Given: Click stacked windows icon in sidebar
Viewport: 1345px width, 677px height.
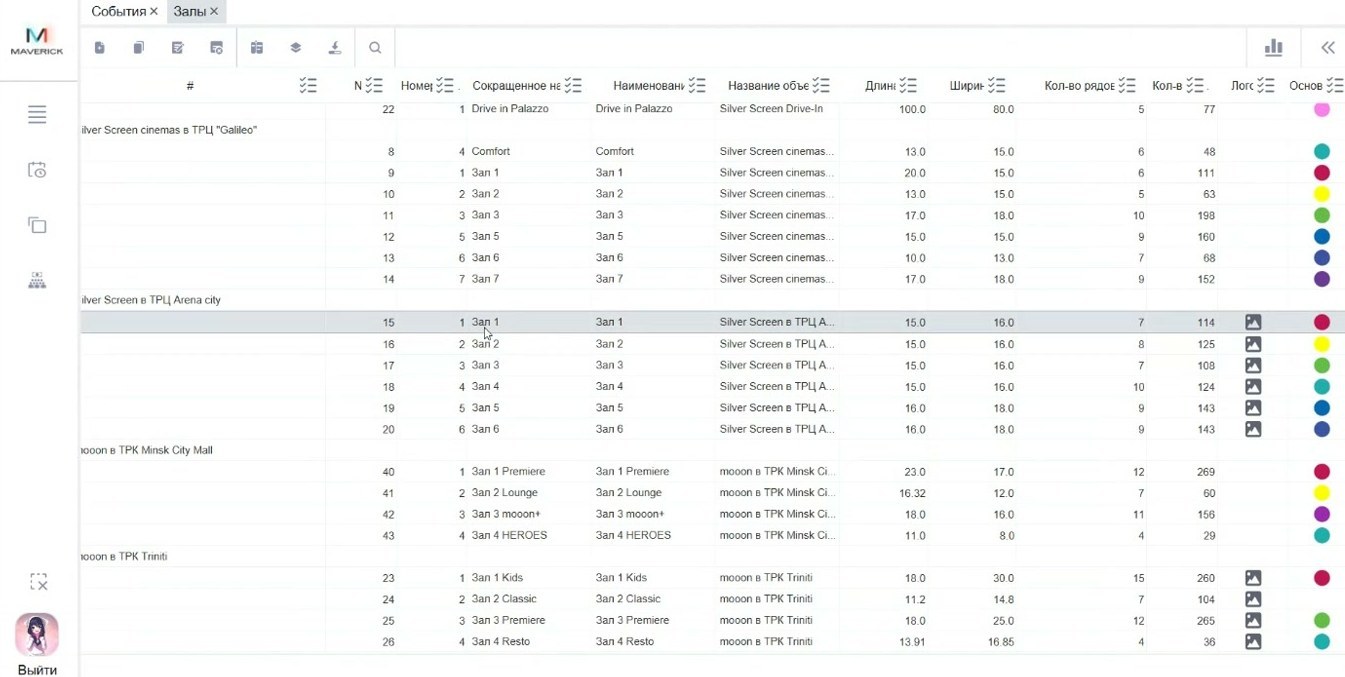Looking at the screenshot, I should click(x=37, y=225).
